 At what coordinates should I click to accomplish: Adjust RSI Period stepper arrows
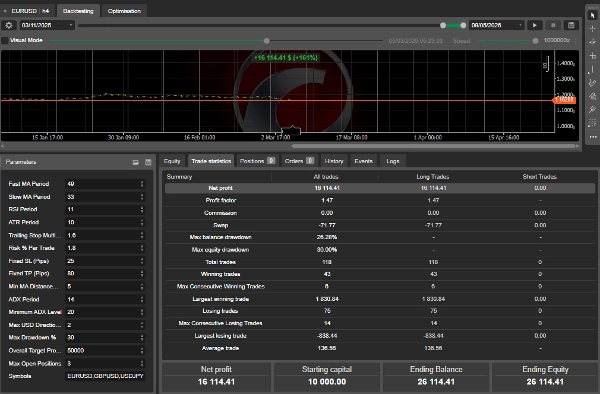(142, 209)
